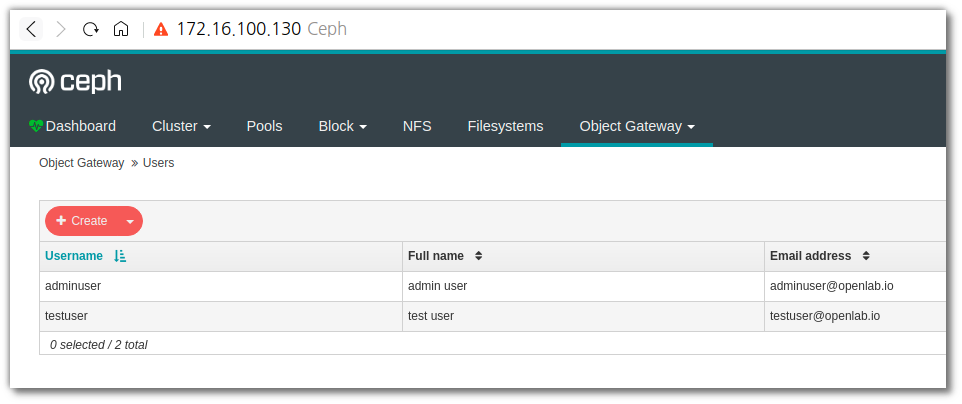Click the 'test user' full name cell

point(583,316)
